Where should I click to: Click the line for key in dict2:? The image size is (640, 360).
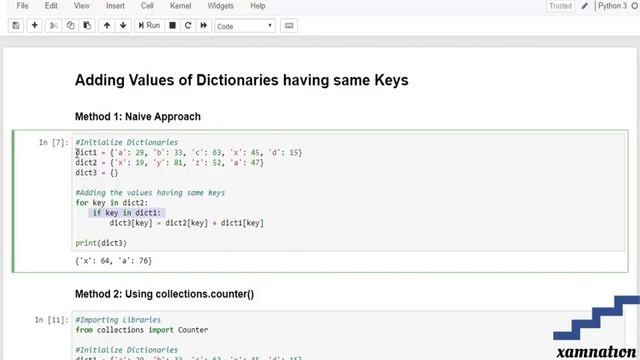(111, 203)
